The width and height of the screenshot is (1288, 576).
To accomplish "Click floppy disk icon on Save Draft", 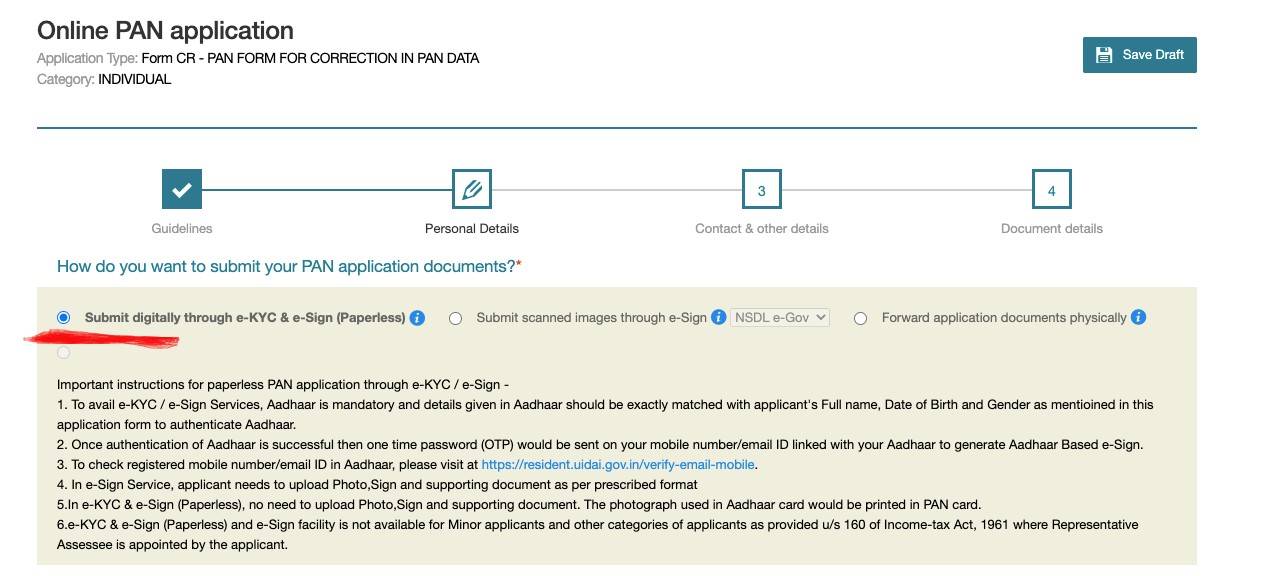I will [x=1104, y=55].
